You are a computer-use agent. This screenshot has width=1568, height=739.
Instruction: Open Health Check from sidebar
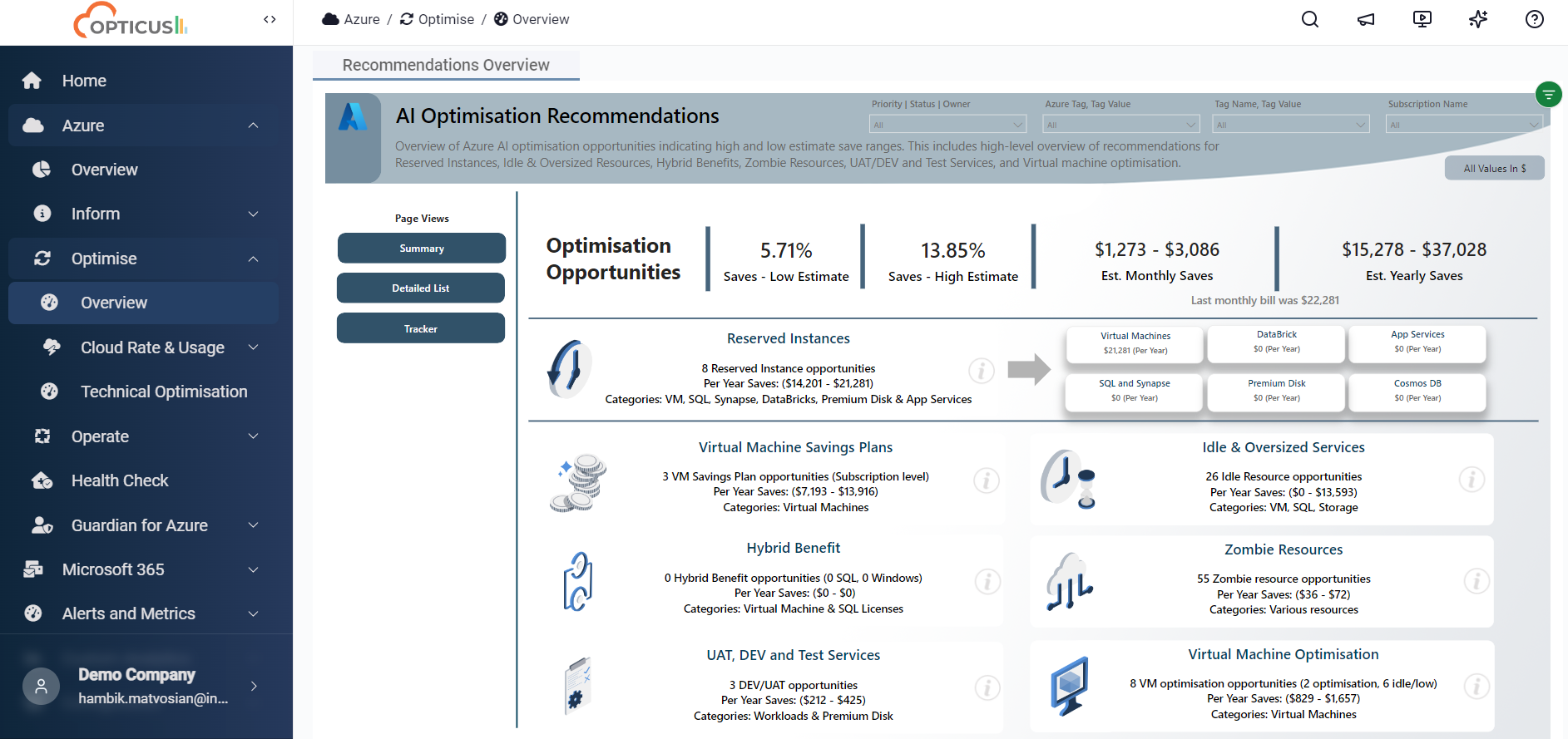point(120,480)
